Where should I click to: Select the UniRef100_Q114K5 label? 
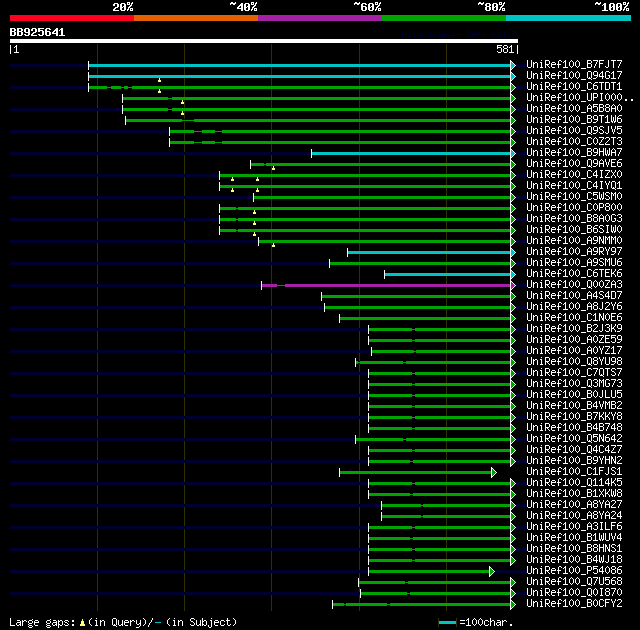[574, 483]
